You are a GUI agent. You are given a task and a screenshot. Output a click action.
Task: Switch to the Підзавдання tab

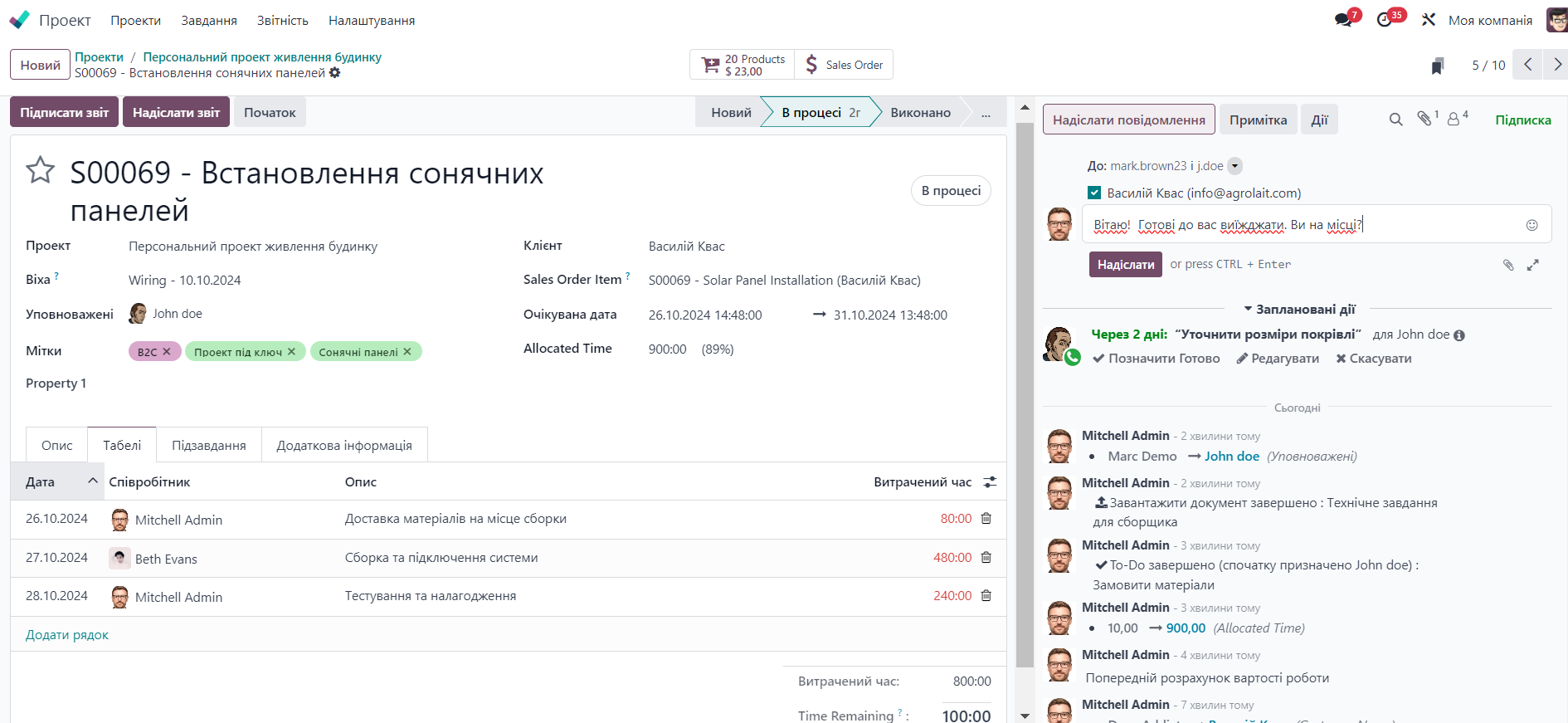(209, 446)
